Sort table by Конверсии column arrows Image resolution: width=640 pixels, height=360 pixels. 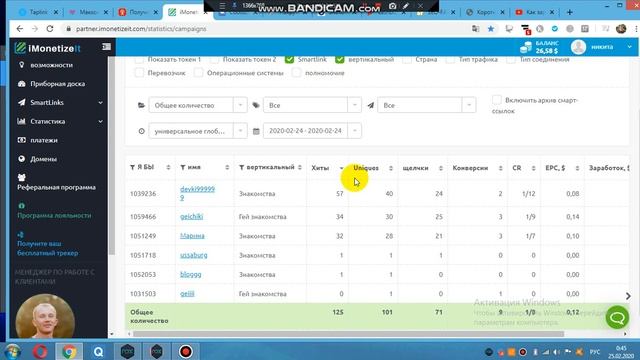[x=500, y=168]
